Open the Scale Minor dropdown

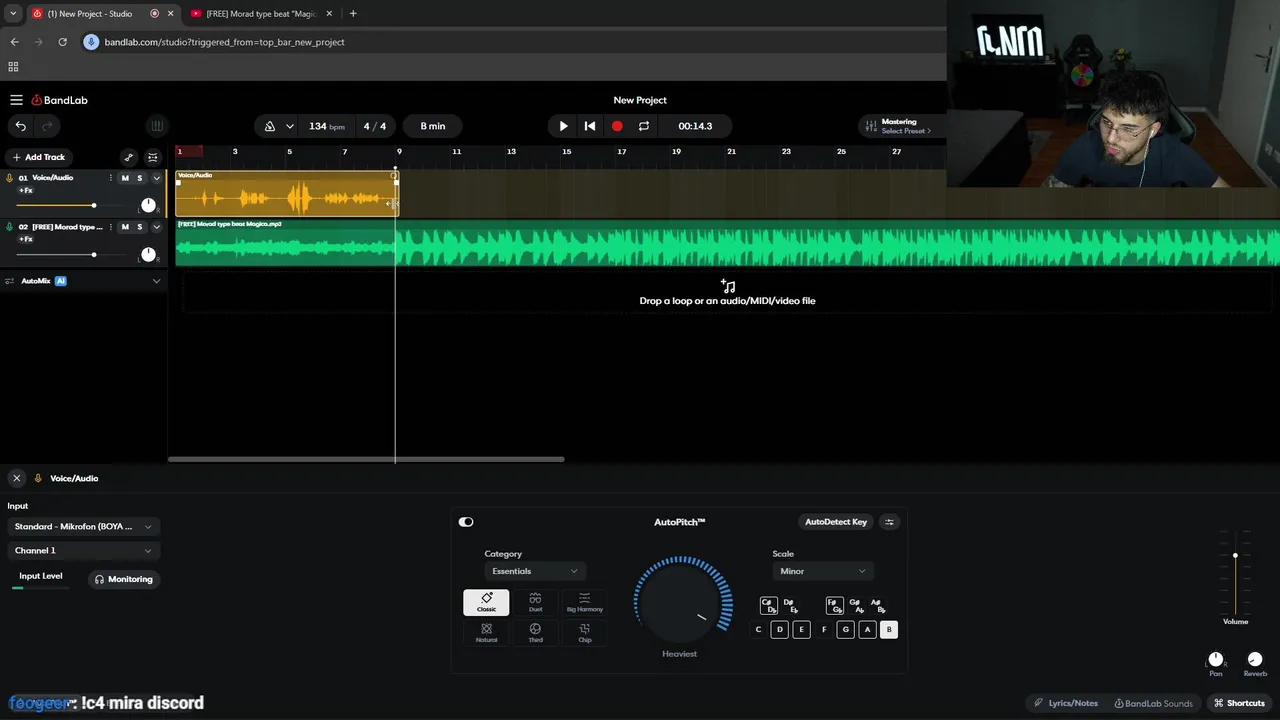(x=822, y=571)
